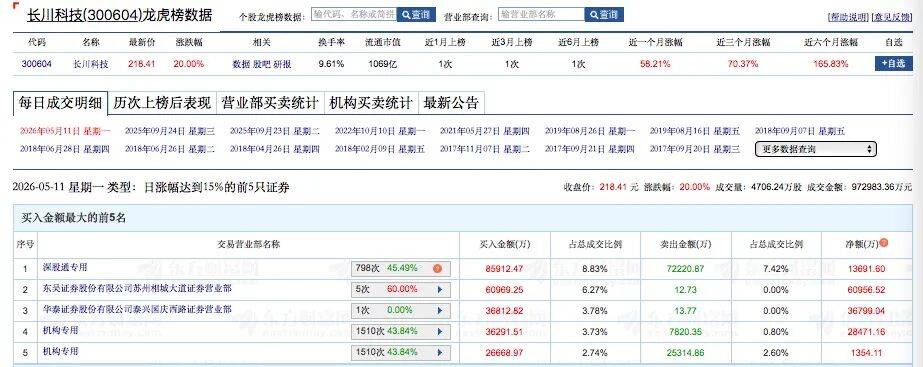Viewport: 923px width, 367px height.
Task: Click the 卖出金额(万) column header
Action: 685,244
